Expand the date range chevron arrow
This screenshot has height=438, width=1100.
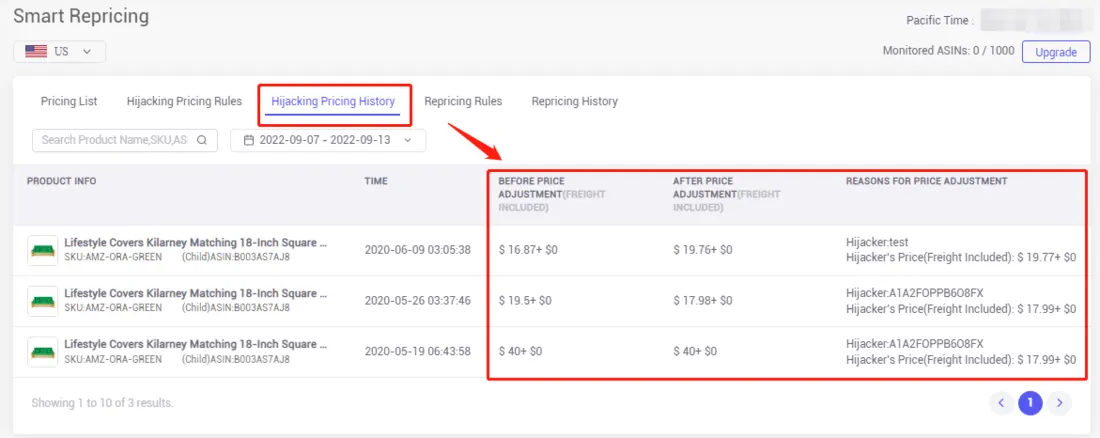pos(408,140)
